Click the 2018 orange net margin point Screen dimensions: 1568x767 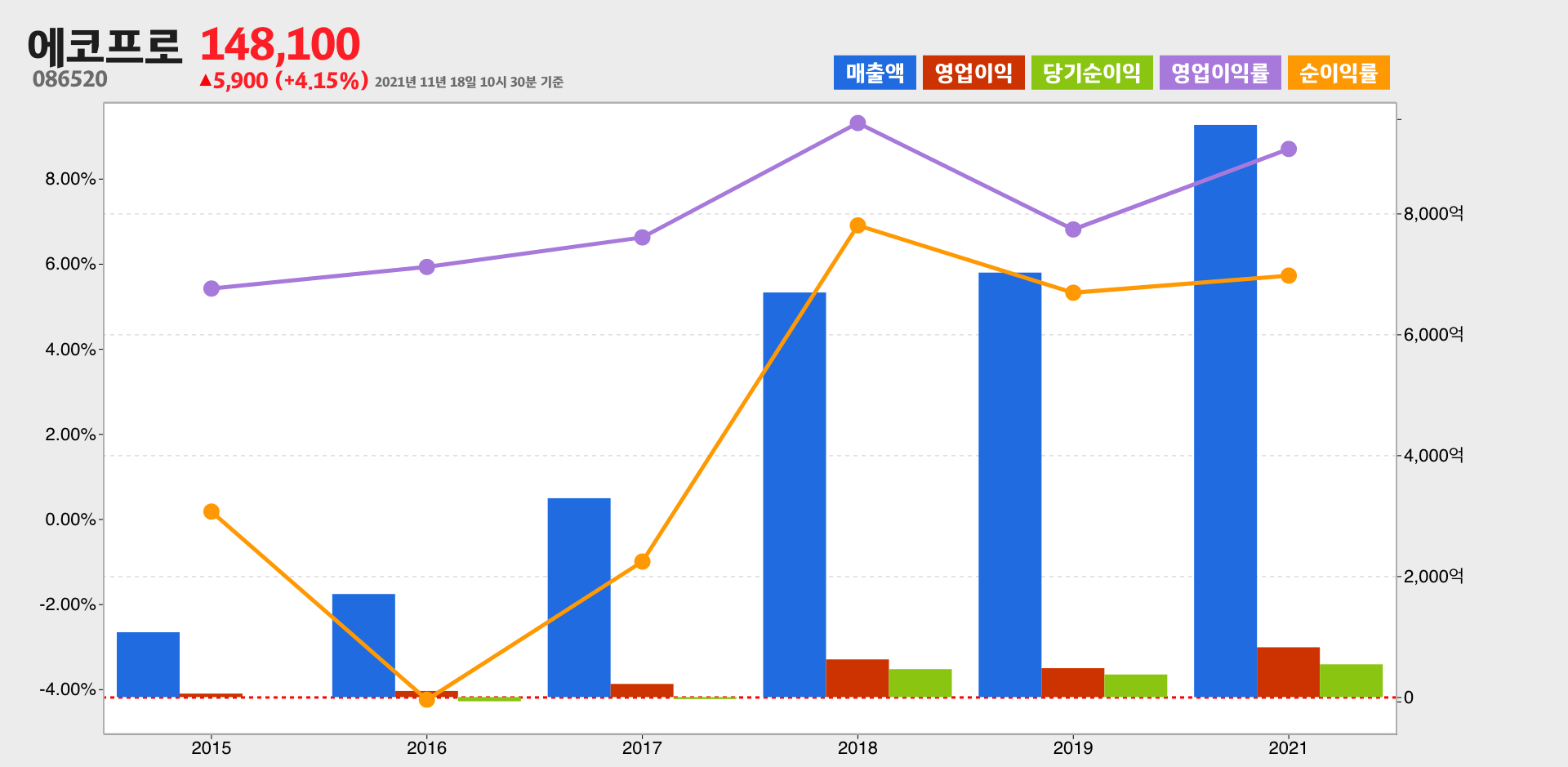tap(857, 225)
